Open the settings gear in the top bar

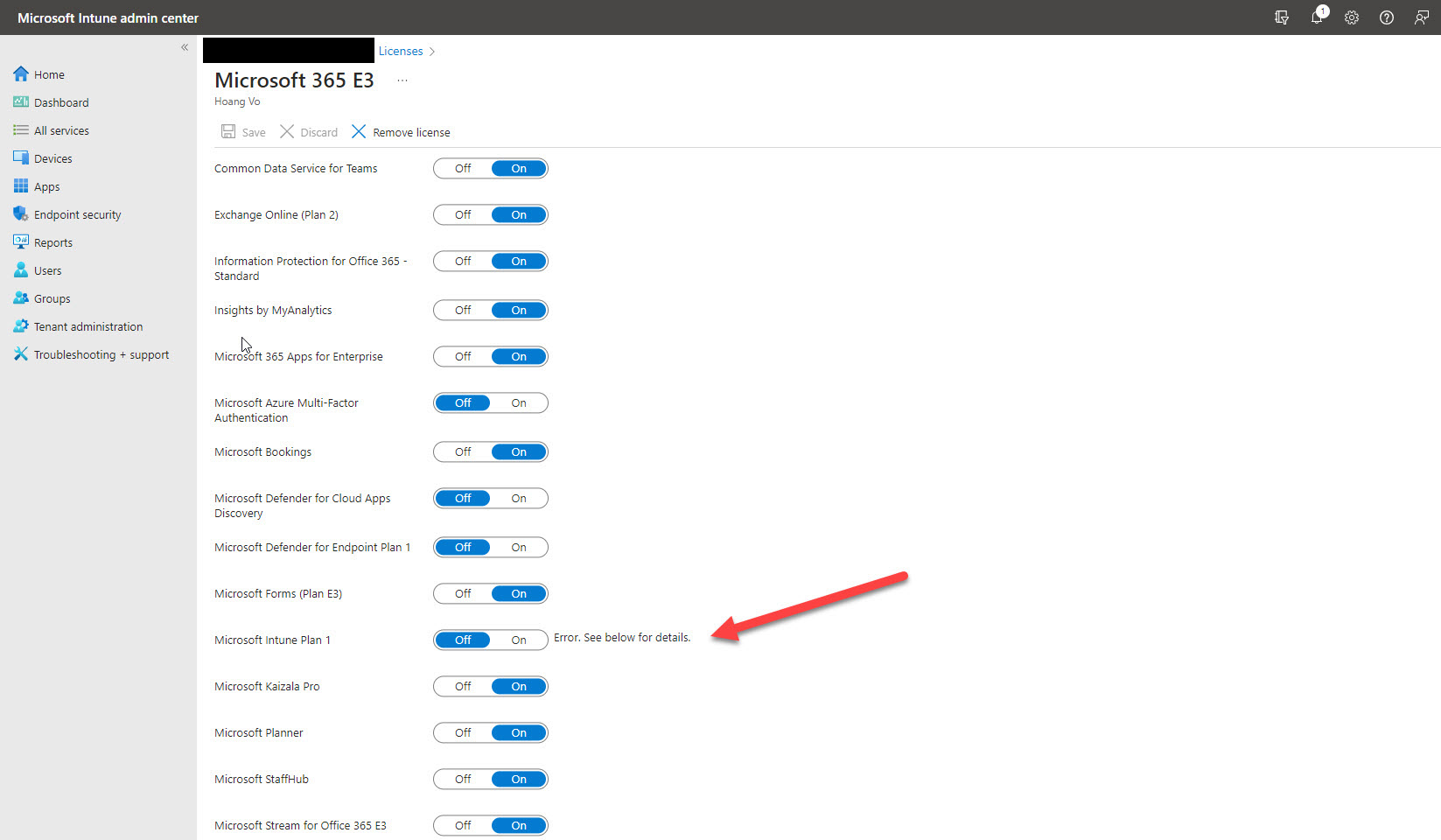click(1351, 17)
